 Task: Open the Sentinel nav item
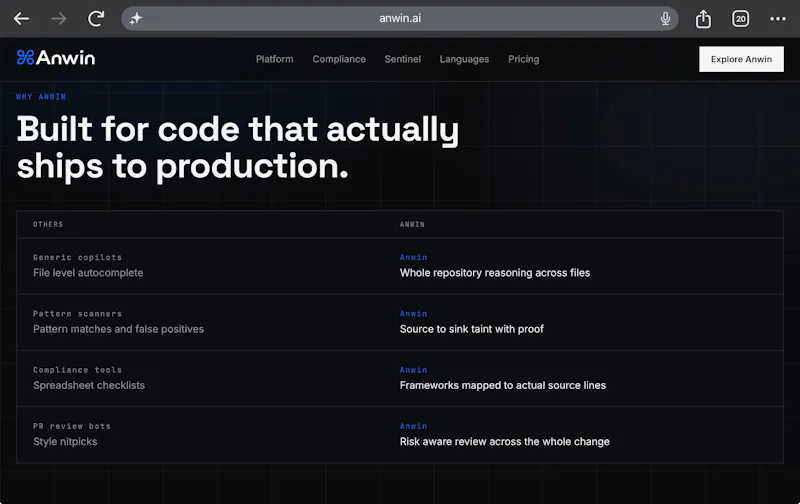click(403, 59)
